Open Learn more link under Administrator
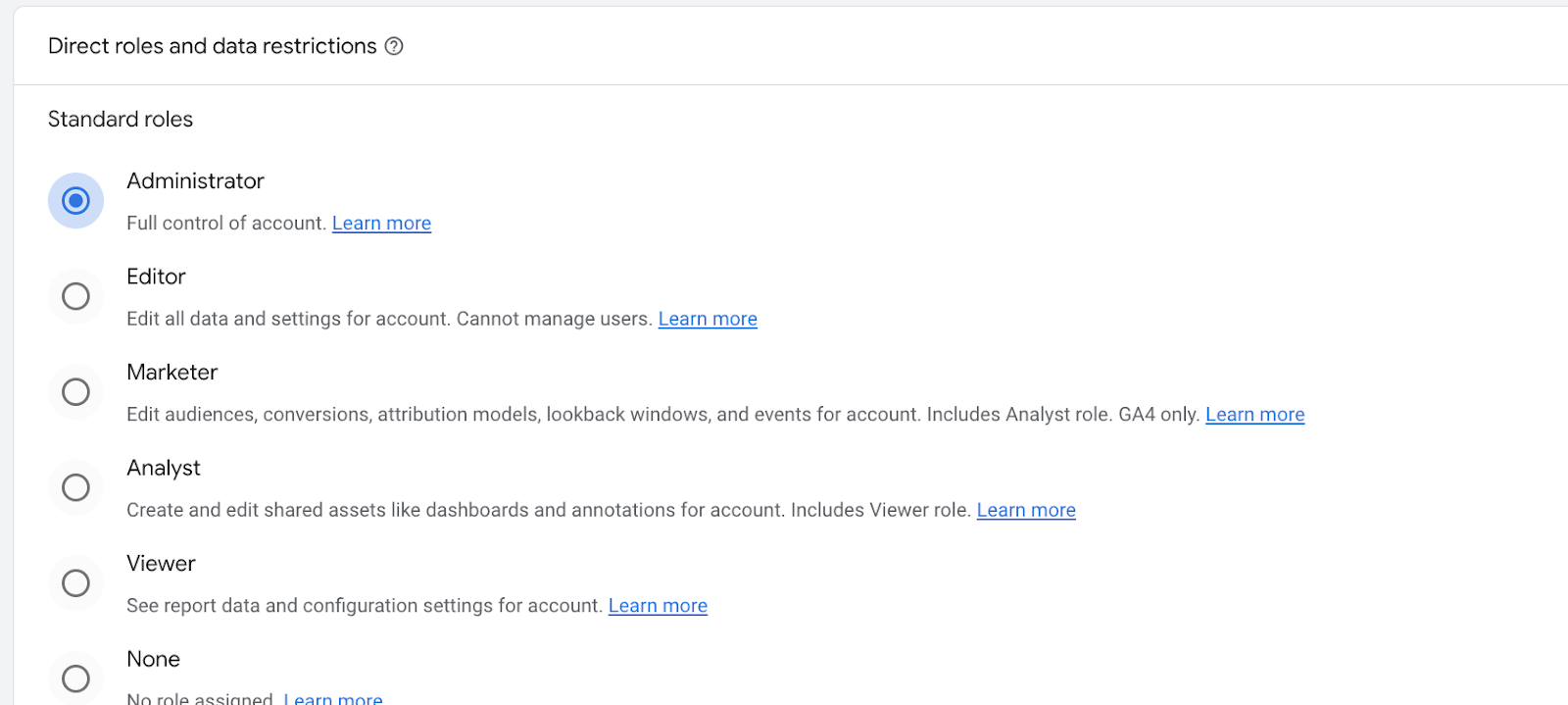Screen dimensions: 1568x705 [x=381, y=224]
